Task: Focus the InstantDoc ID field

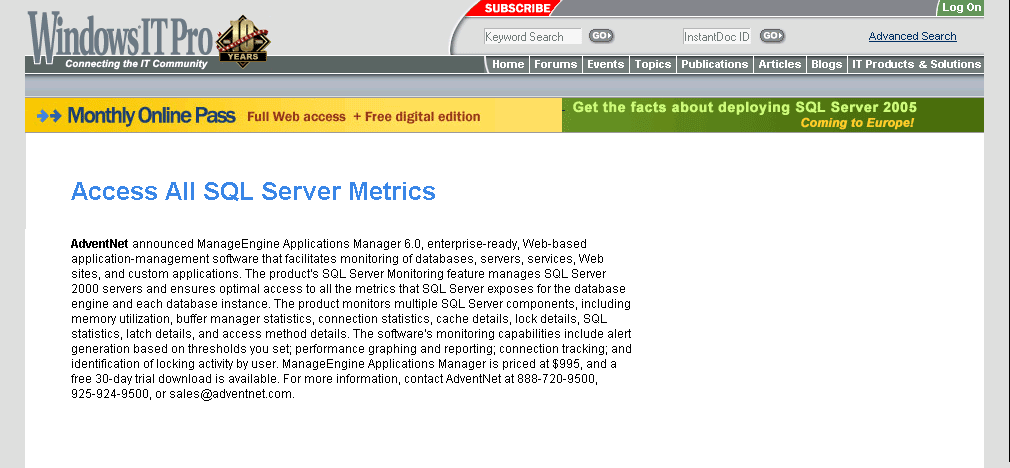Action: click(x=717, y=37)
